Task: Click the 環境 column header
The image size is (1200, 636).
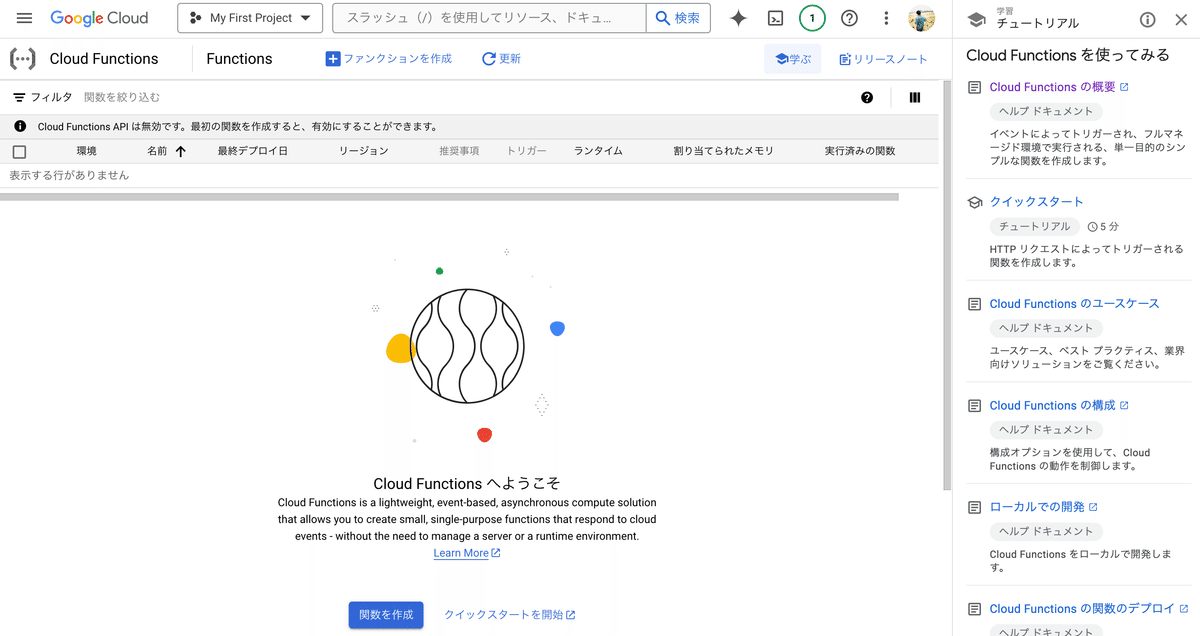Action: (x=87, y=151)
